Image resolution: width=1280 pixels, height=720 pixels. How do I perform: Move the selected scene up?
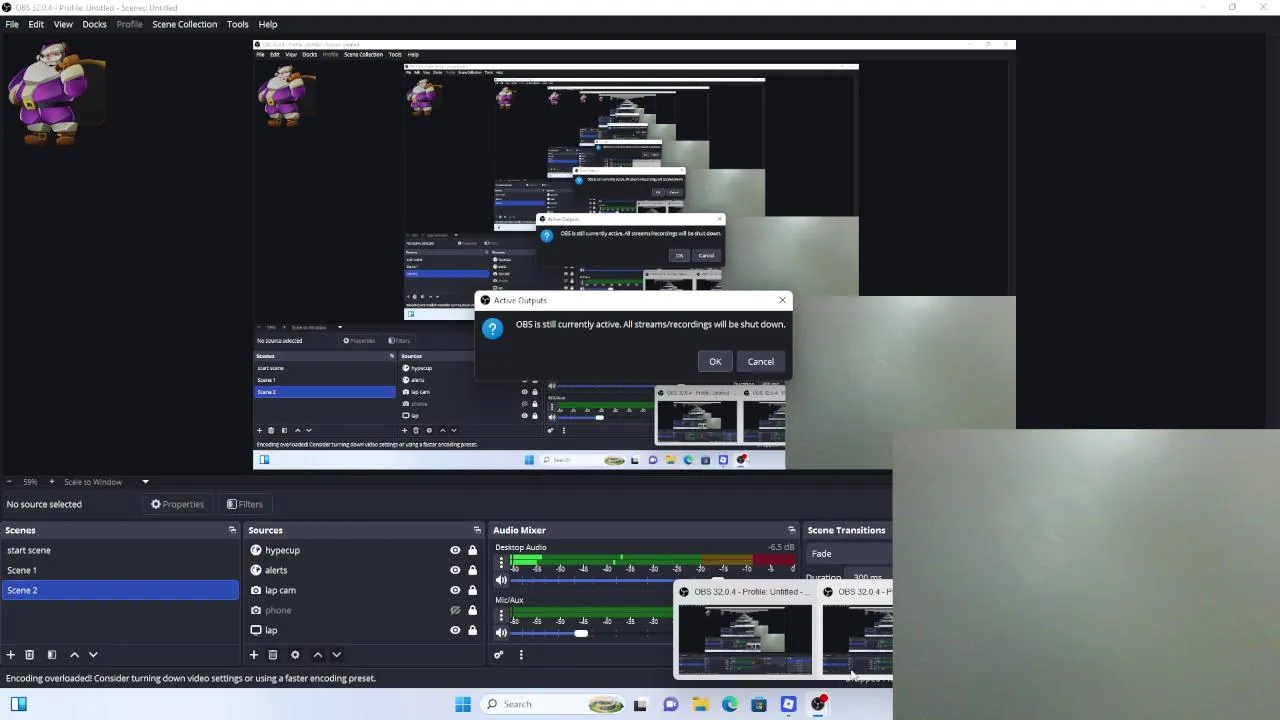(74, 655)
